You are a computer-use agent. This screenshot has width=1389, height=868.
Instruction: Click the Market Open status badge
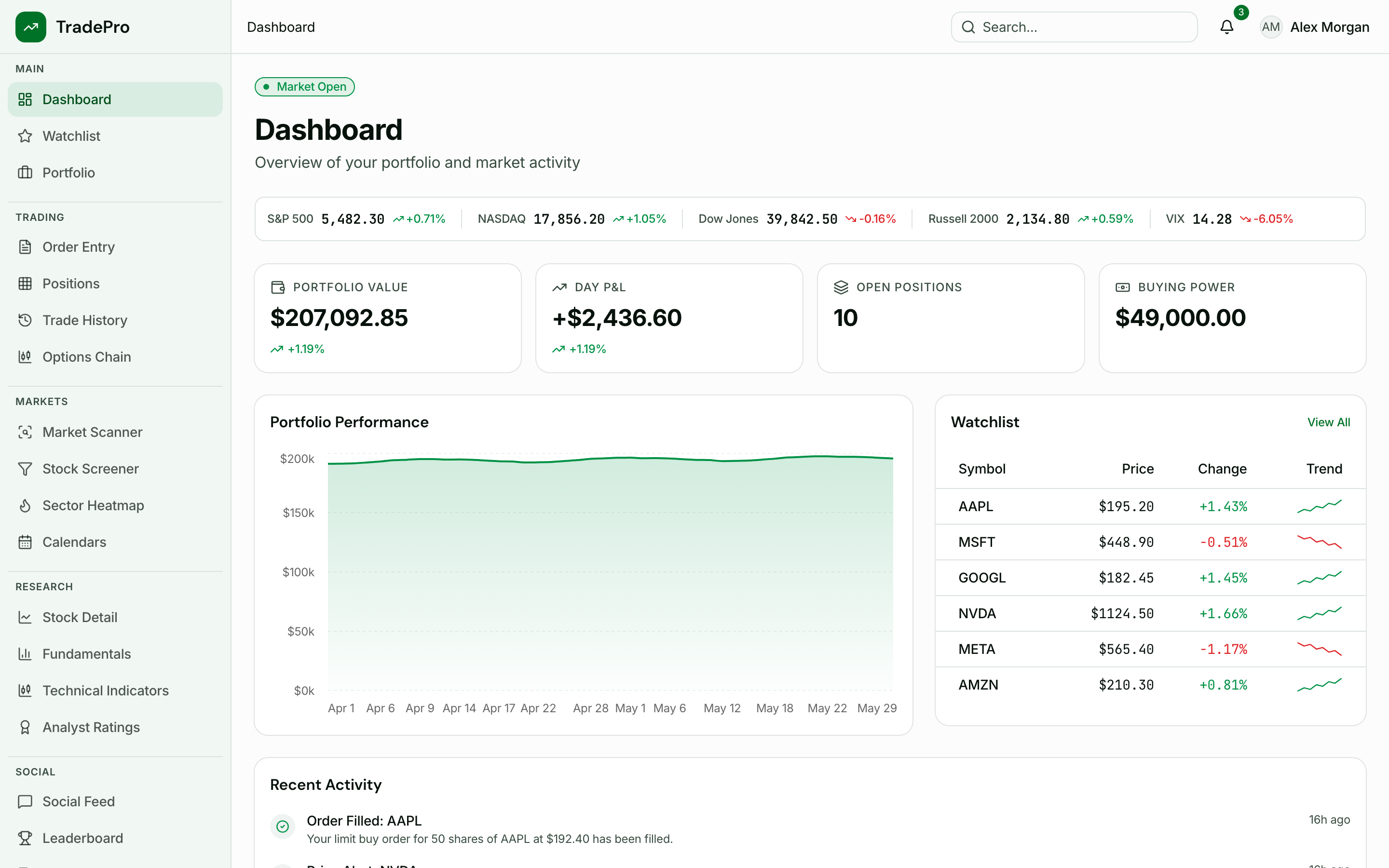pos(305,87)
